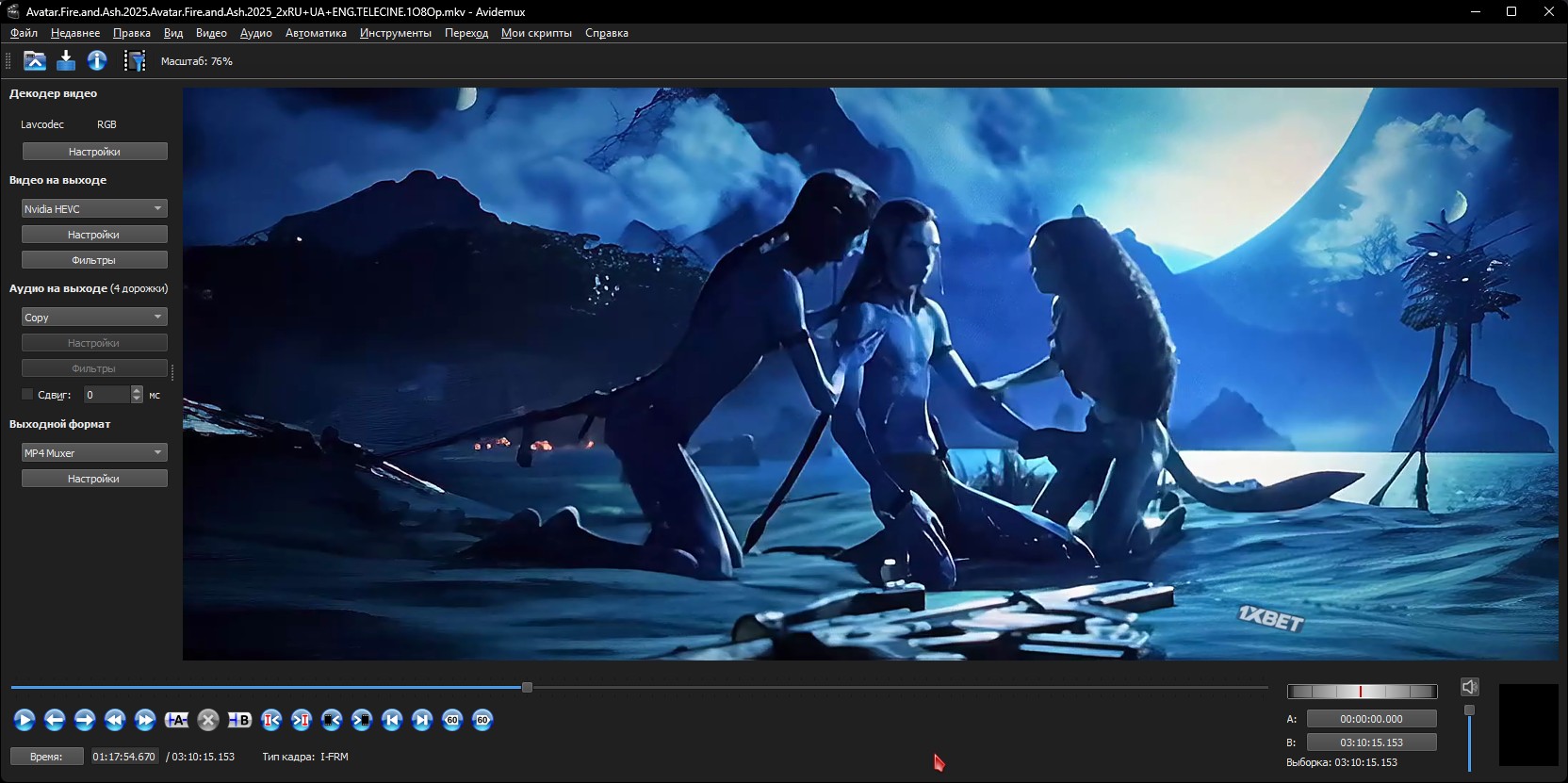Screen dimensions: 1568x783
Task: Step forward one frame with right arrow
Action: point(85,720)
